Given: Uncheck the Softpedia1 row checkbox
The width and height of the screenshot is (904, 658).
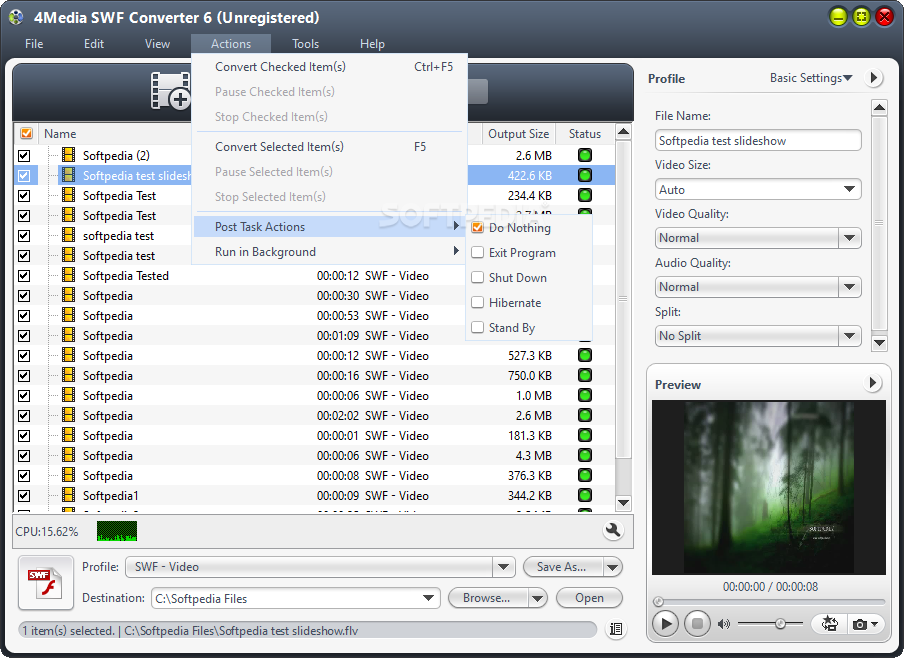Looking at the screenshot, I should click(24, 495).
